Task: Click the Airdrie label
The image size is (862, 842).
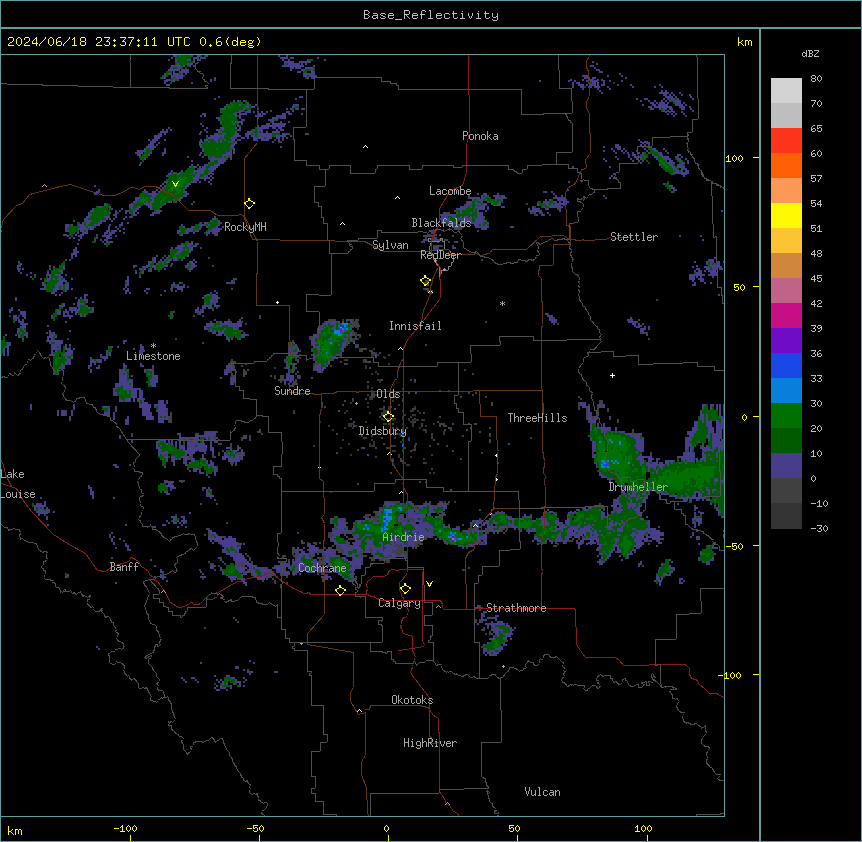Action: click(x=403, y=537)
